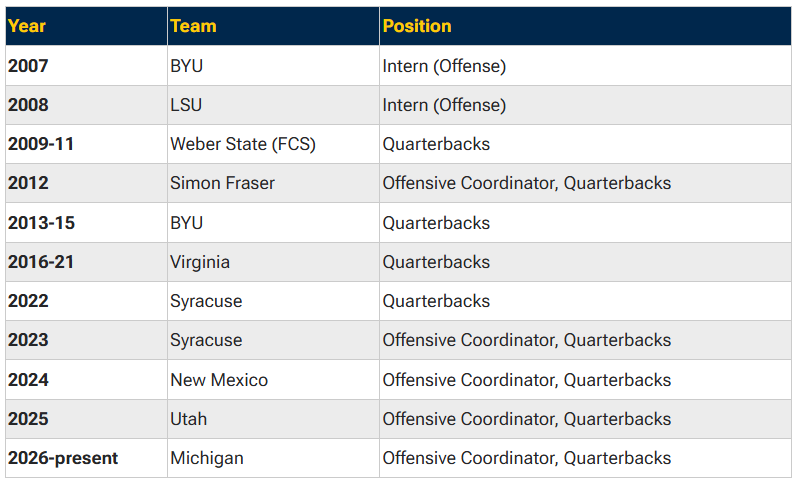Screen dimensions: 796x480
Task: Select the position cell in Utah row
Action: (x=585, y=419)
